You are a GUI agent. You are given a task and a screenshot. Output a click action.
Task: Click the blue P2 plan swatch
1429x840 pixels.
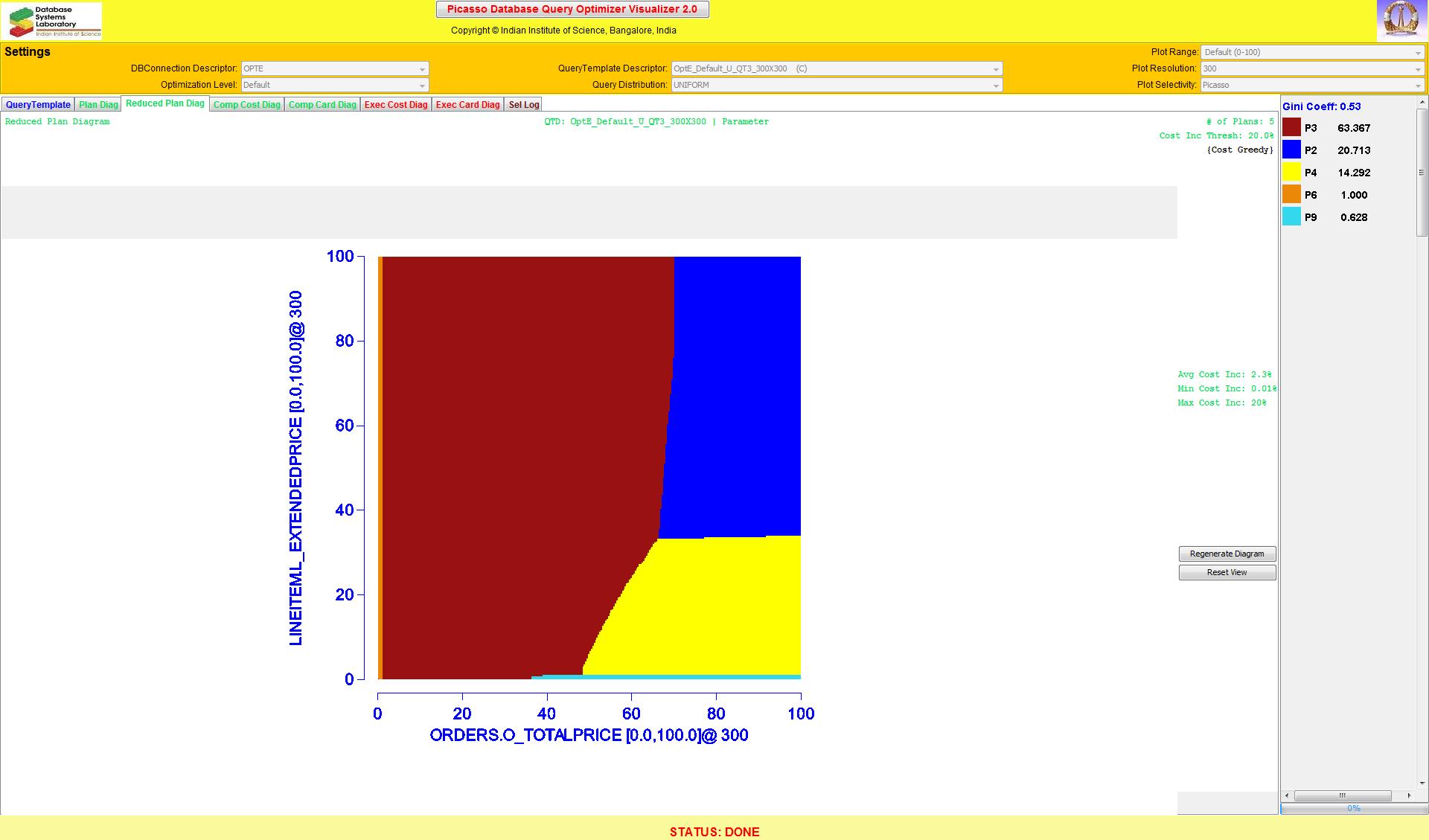click(x=1291, y=150)
